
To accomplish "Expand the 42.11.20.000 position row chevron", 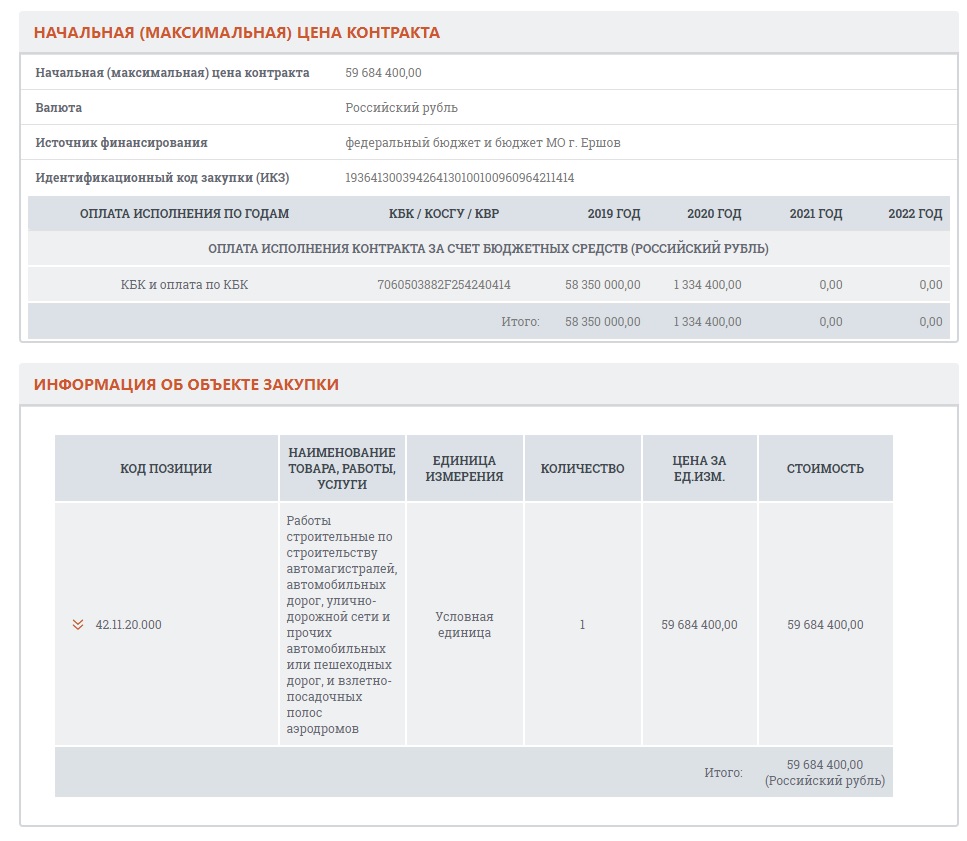I will pyautogui.click(x=78, y=625).
